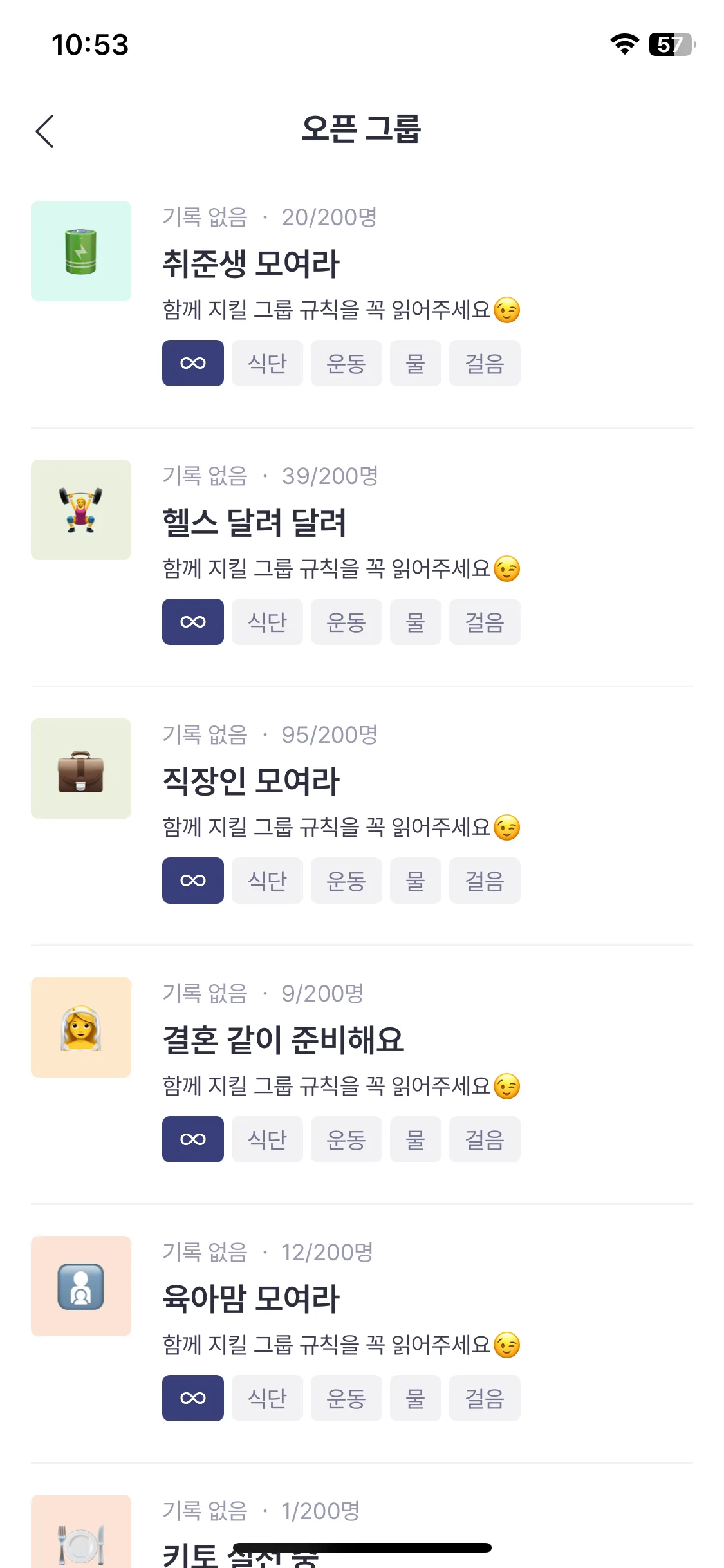Image resolution: width=724 pixels, height=1568 pixels.
Task: Tap 식단 tag under 취준생 모여라
Action: tap(267, 363)
